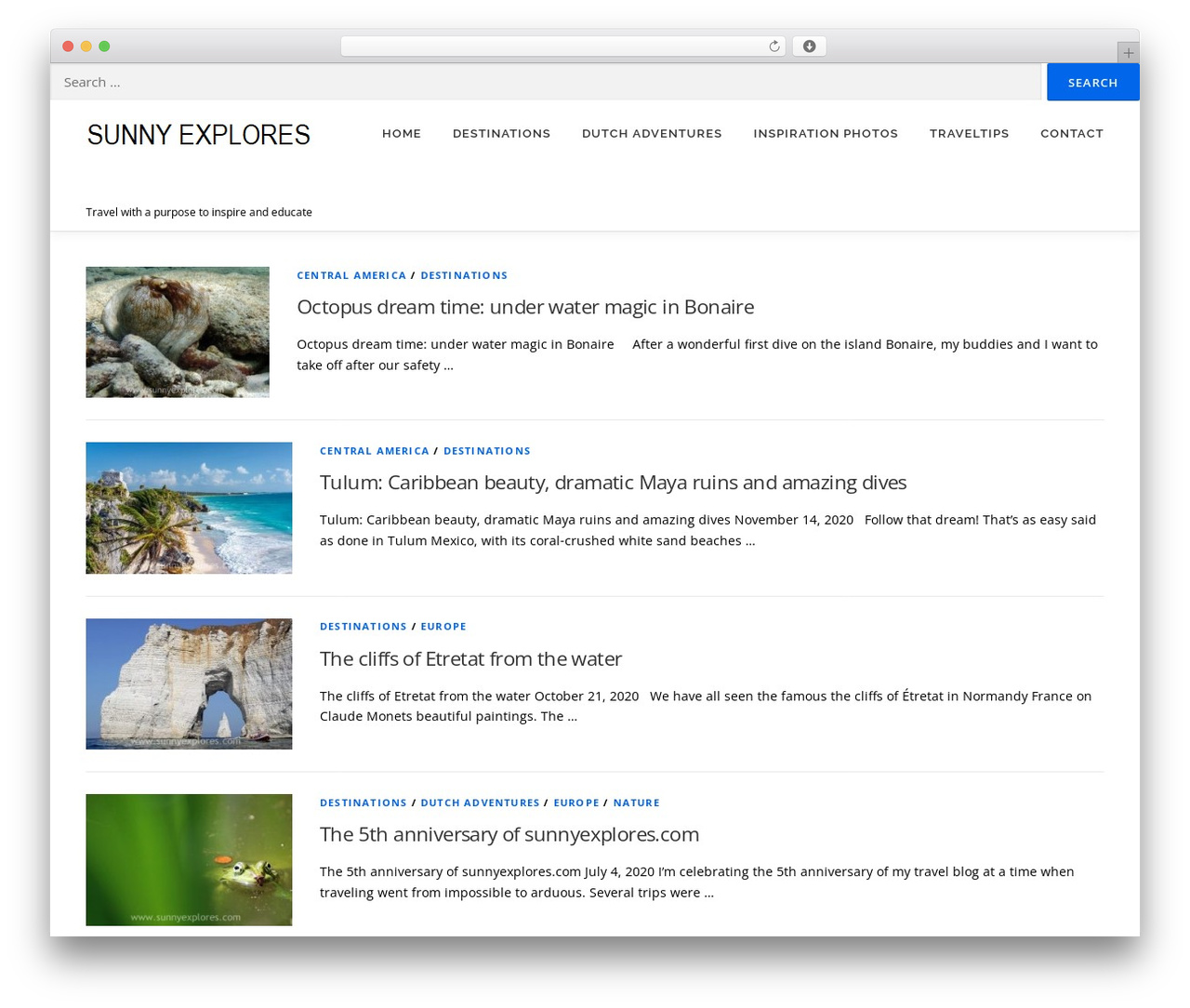Open the DUTCH ADVENTURES menu item
This screenshot has height=1008, width=1190.
652,133
